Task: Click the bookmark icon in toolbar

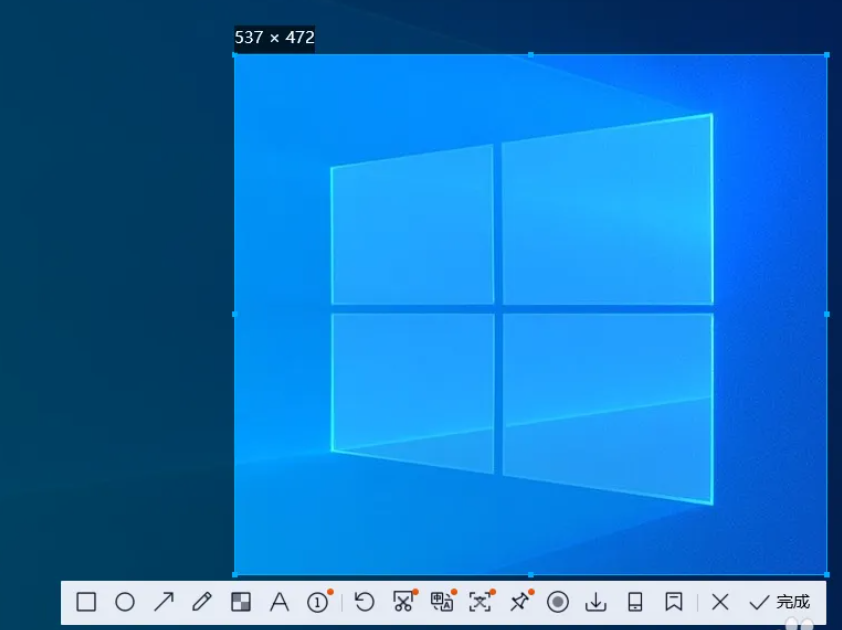Action: click(674, 602)
